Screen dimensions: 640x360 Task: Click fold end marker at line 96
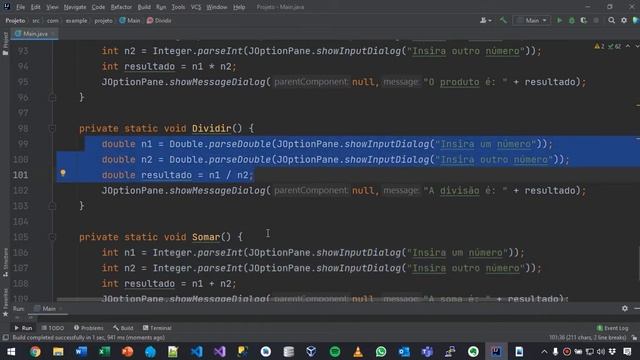pos(52,98)
